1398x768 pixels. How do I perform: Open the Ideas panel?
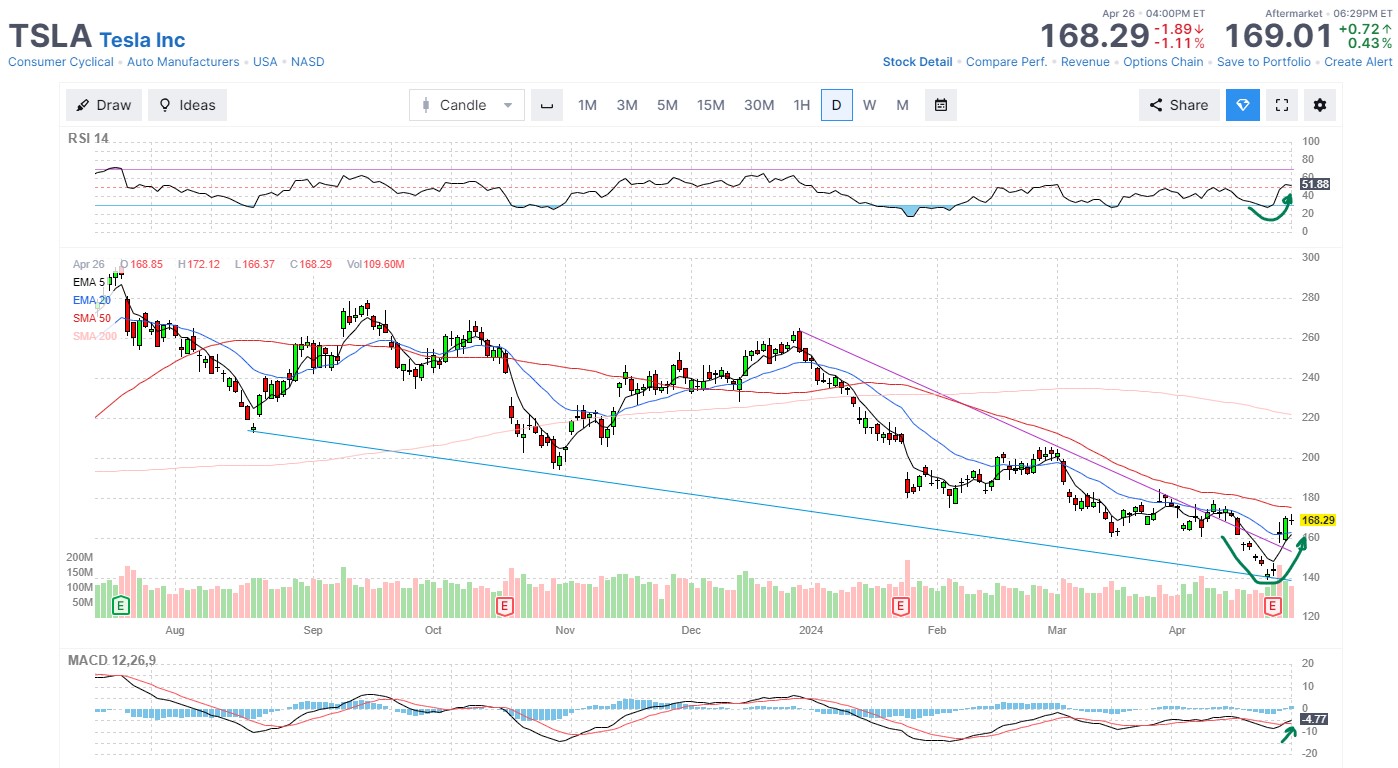click(187, 105)
